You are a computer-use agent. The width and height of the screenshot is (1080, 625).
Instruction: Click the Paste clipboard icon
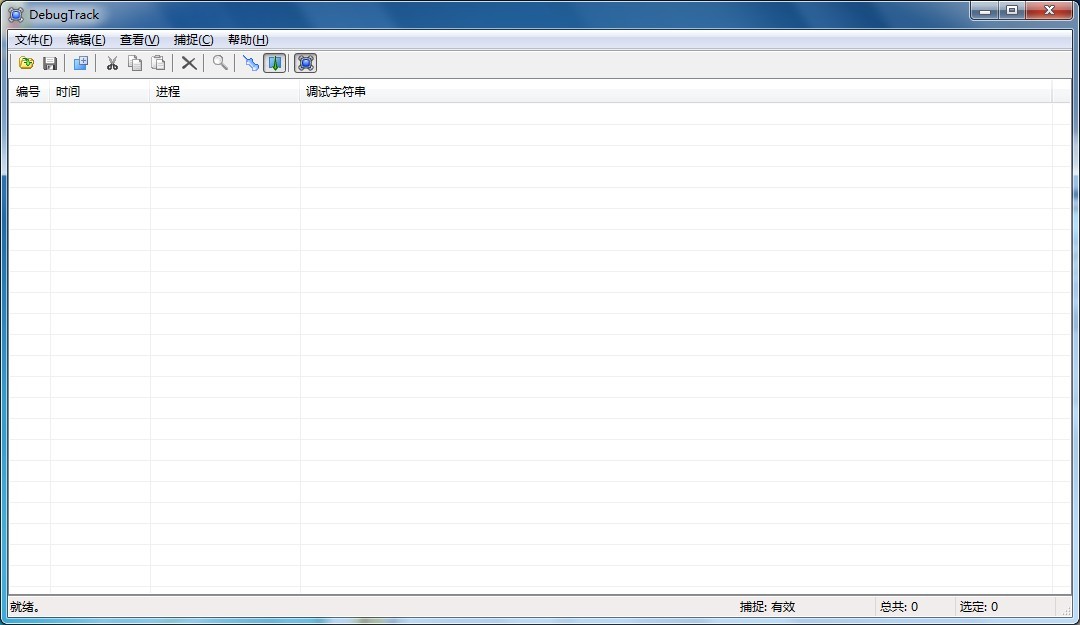(158, 63)
